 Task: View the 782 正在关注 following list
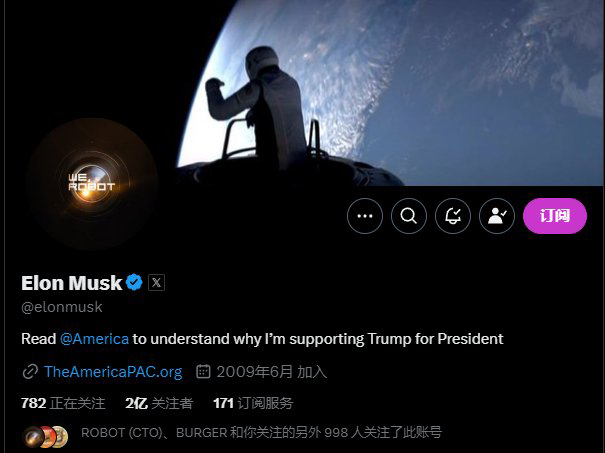point(63,403)
